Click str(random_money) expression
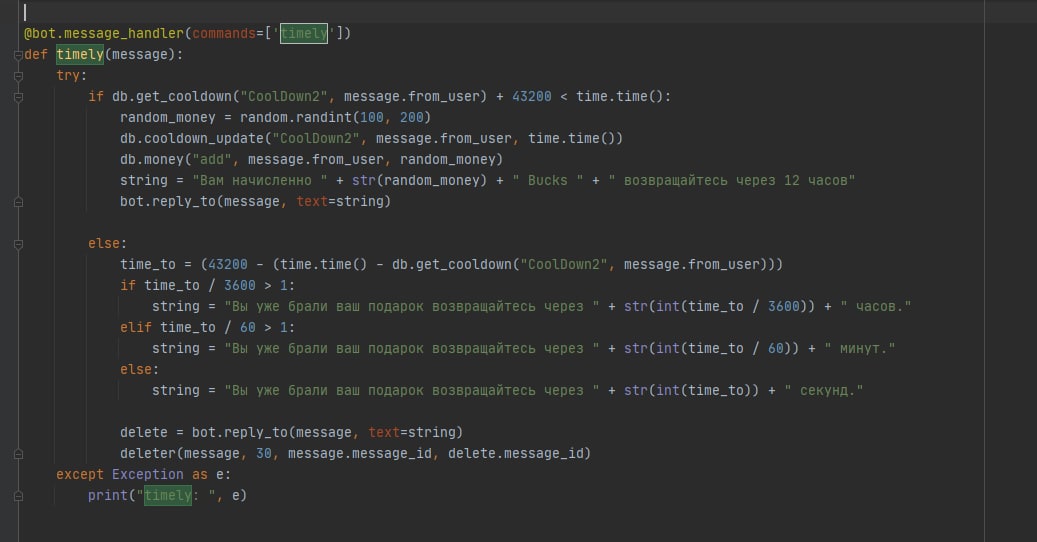Viewport: 1037px width, 542px height. pos(419,180)
